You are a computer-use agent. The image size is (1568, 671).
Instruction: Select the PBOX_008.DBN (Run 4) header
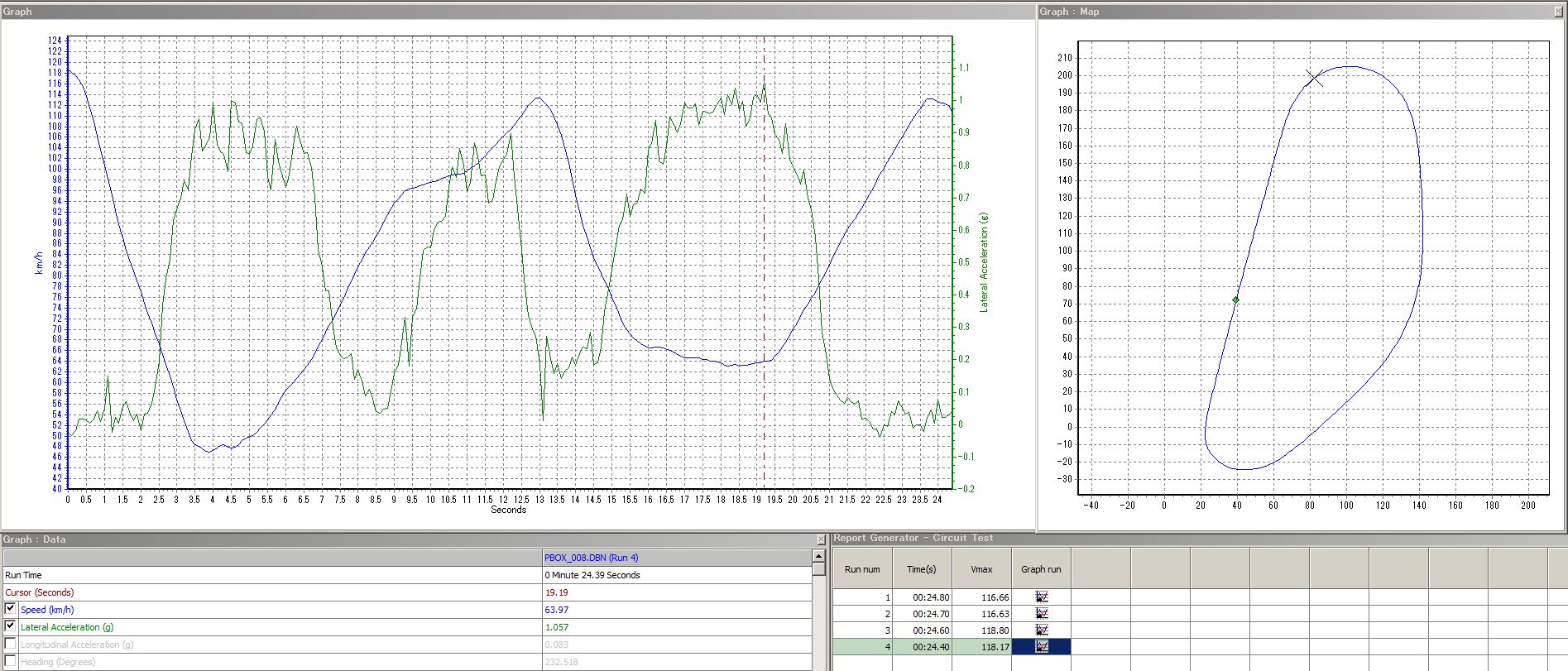591,558
